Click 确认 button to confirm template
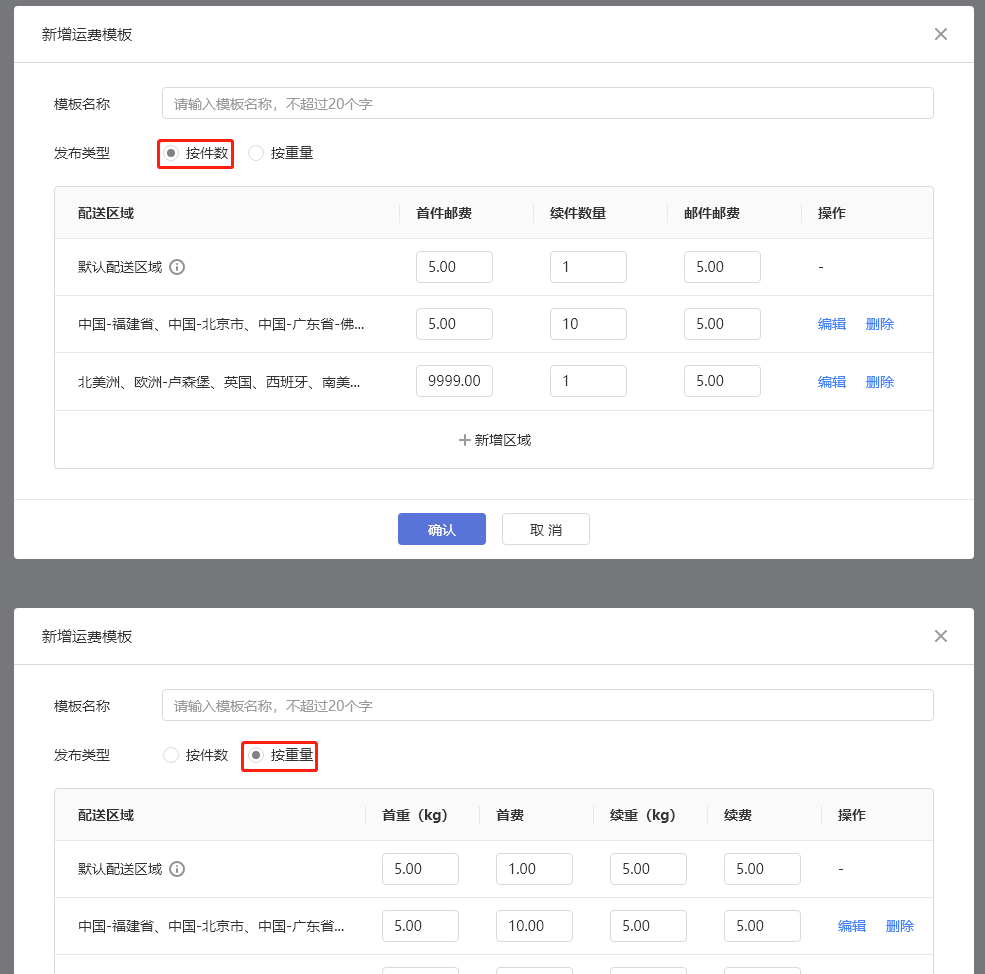 click(441, 529)
